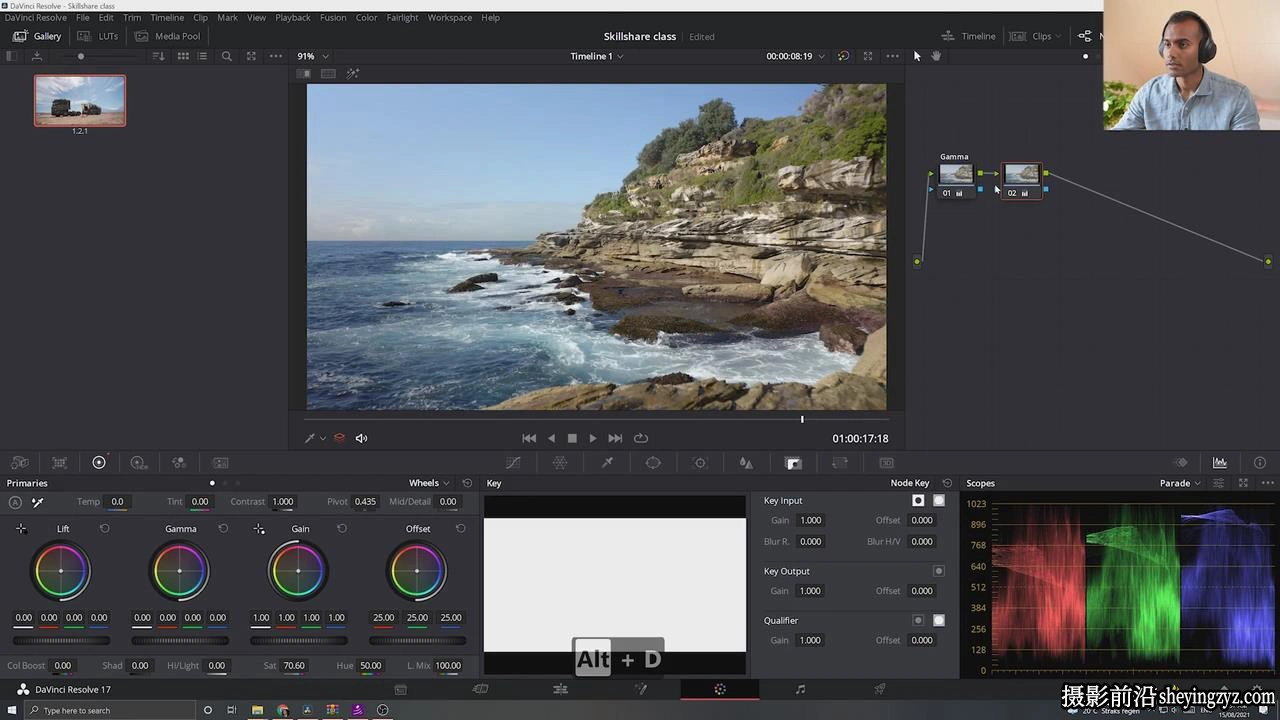Open the RGB Mixer palette
This screenshot has width=1280, height=720.
coord(179,463)
